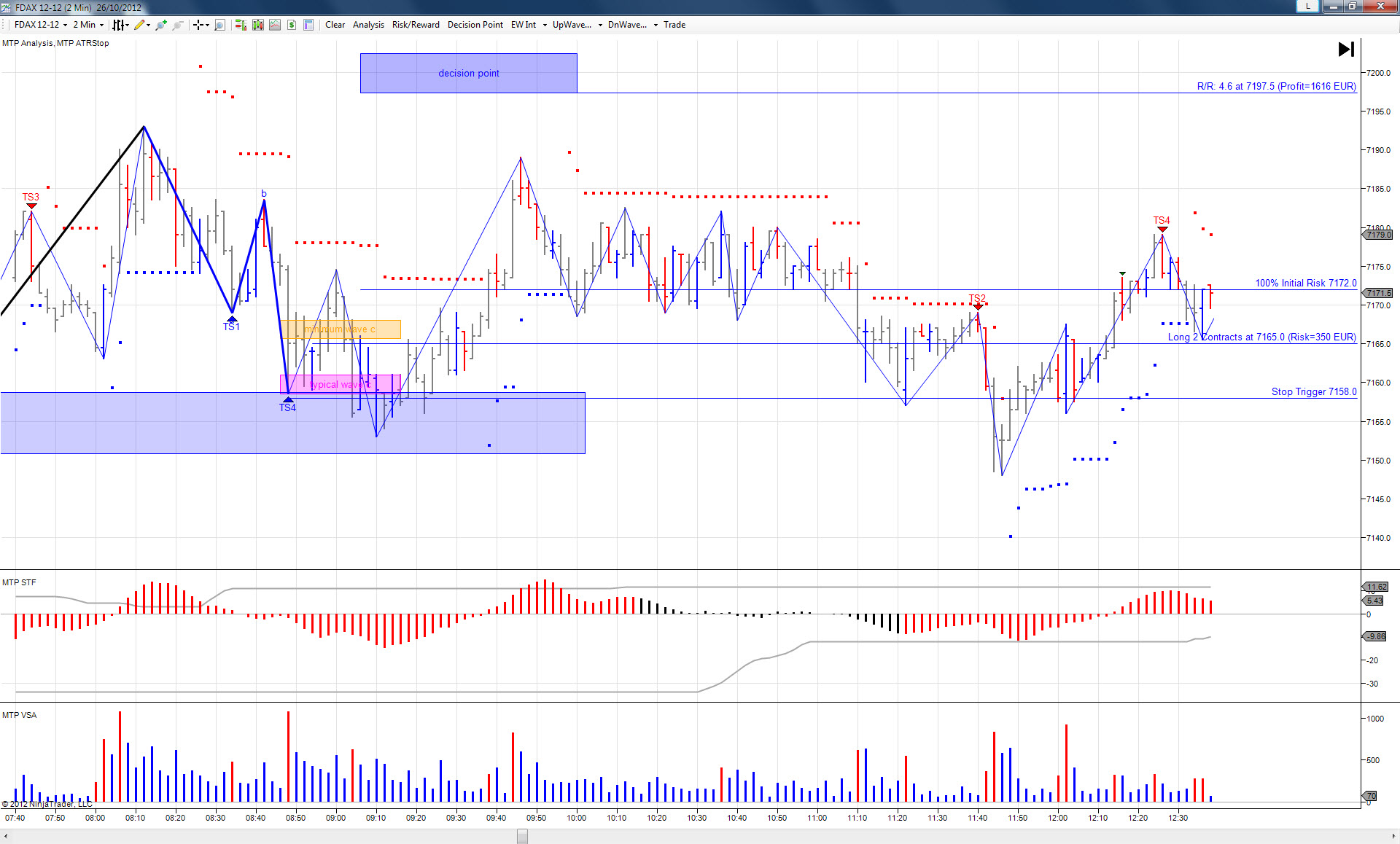Click the 7179.0 price marker on axis
Screen dimensions: 1400x844
click(x=1377, y=235)
